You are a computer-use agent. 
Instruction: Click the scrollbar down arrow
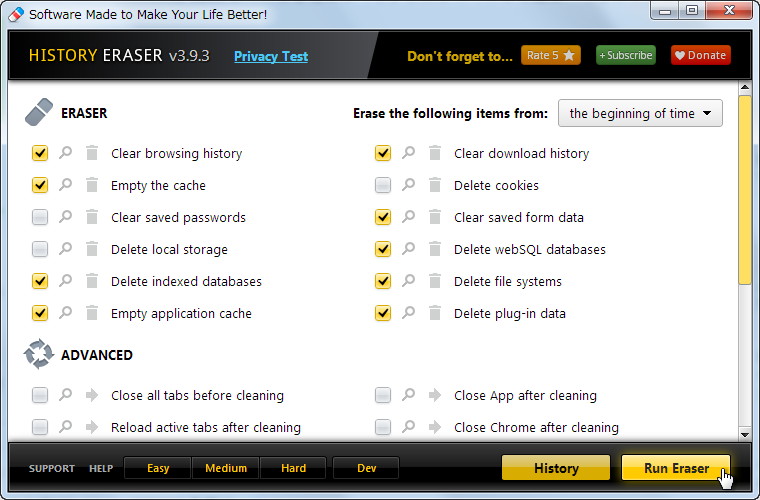(x=745, y=434)
